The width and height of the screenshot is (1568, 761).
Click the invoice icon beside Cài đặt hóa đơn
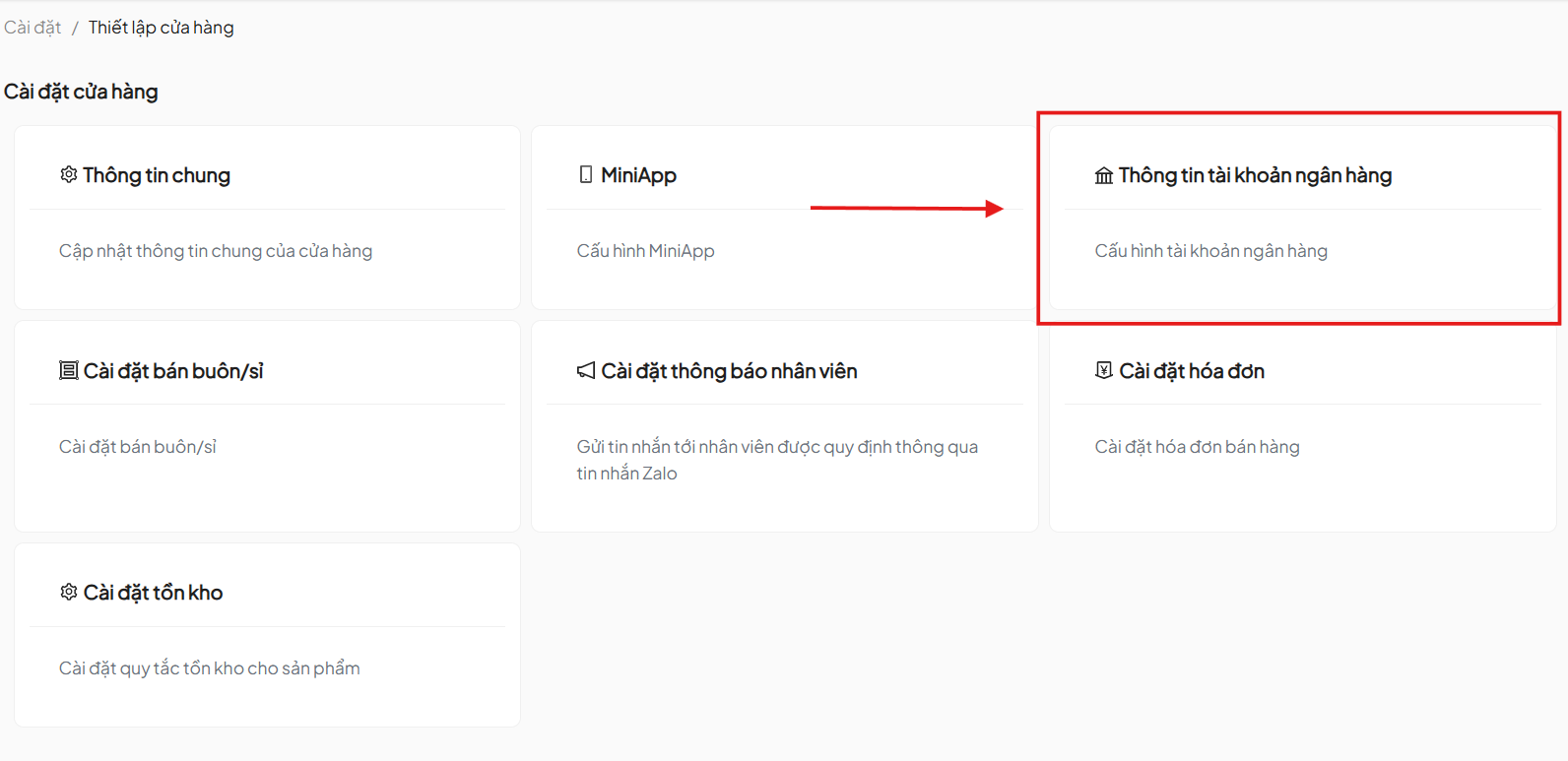(1103, 370)
